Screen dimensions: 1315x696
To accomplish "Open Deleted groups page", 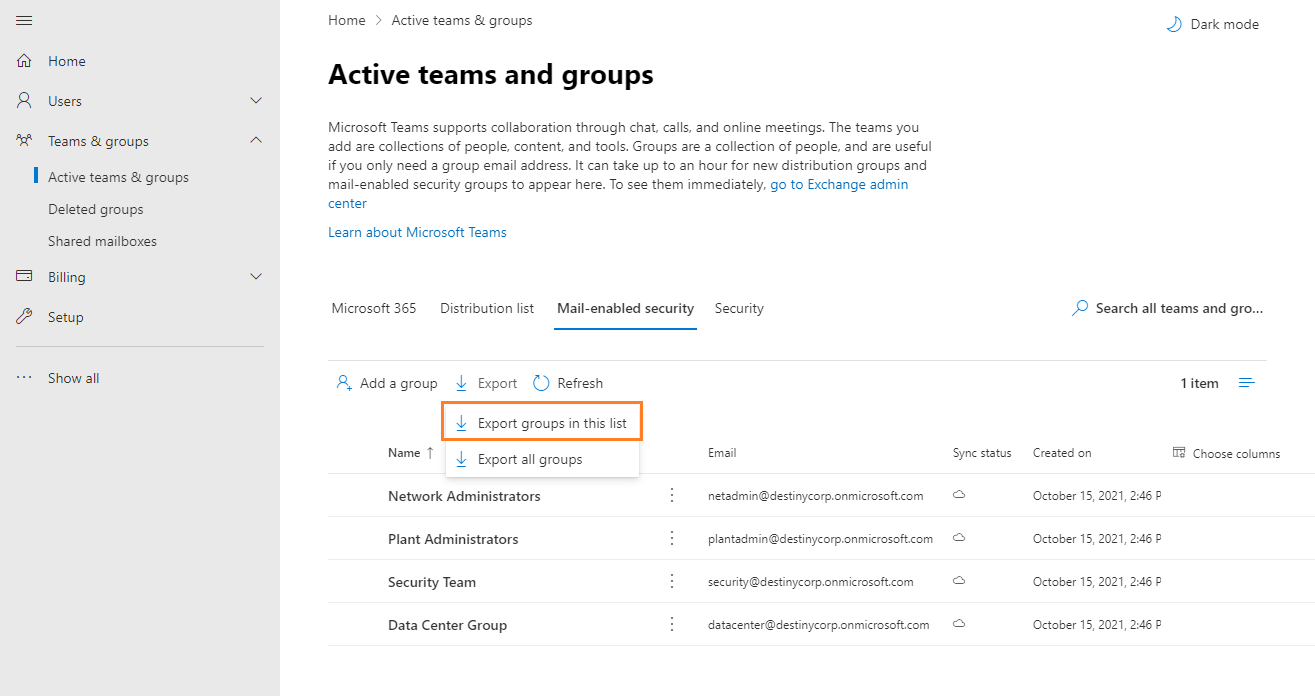I will click(96, 209).
